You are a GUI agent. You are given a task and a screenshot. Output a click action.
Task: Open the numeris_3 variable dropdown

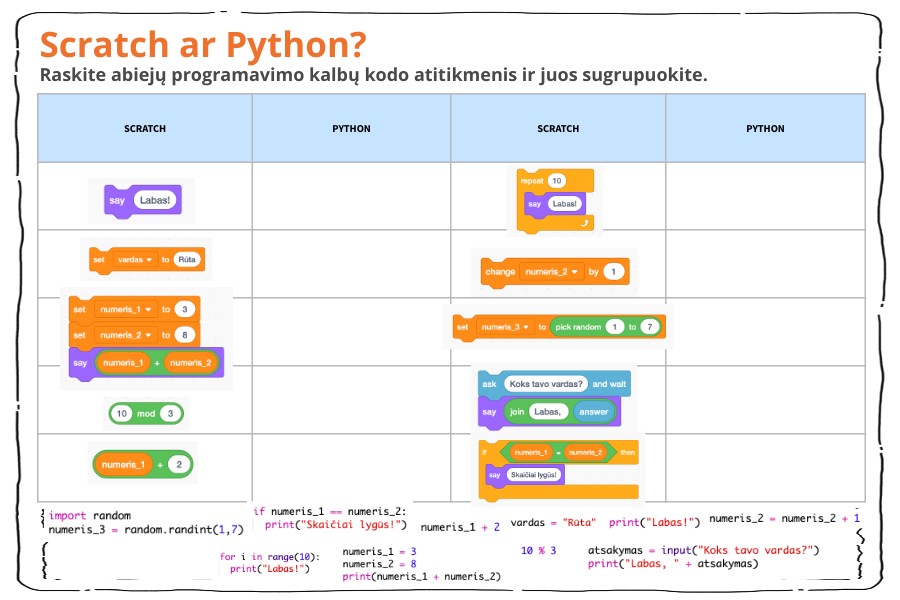[505, 327]
